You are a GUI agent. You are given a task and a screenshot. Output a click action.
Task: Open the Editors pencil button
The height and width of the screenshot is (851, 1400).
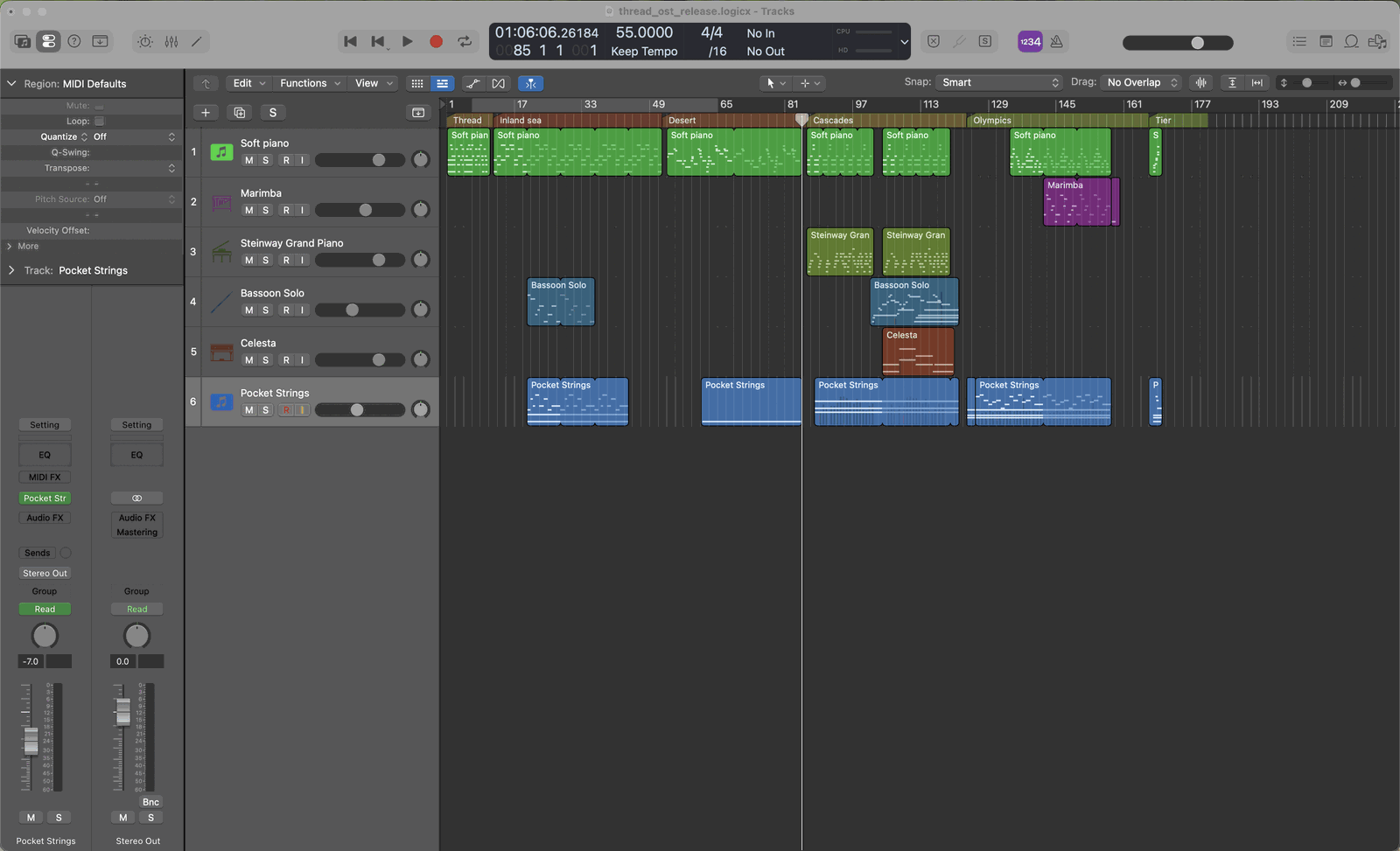tap(197, 41)
